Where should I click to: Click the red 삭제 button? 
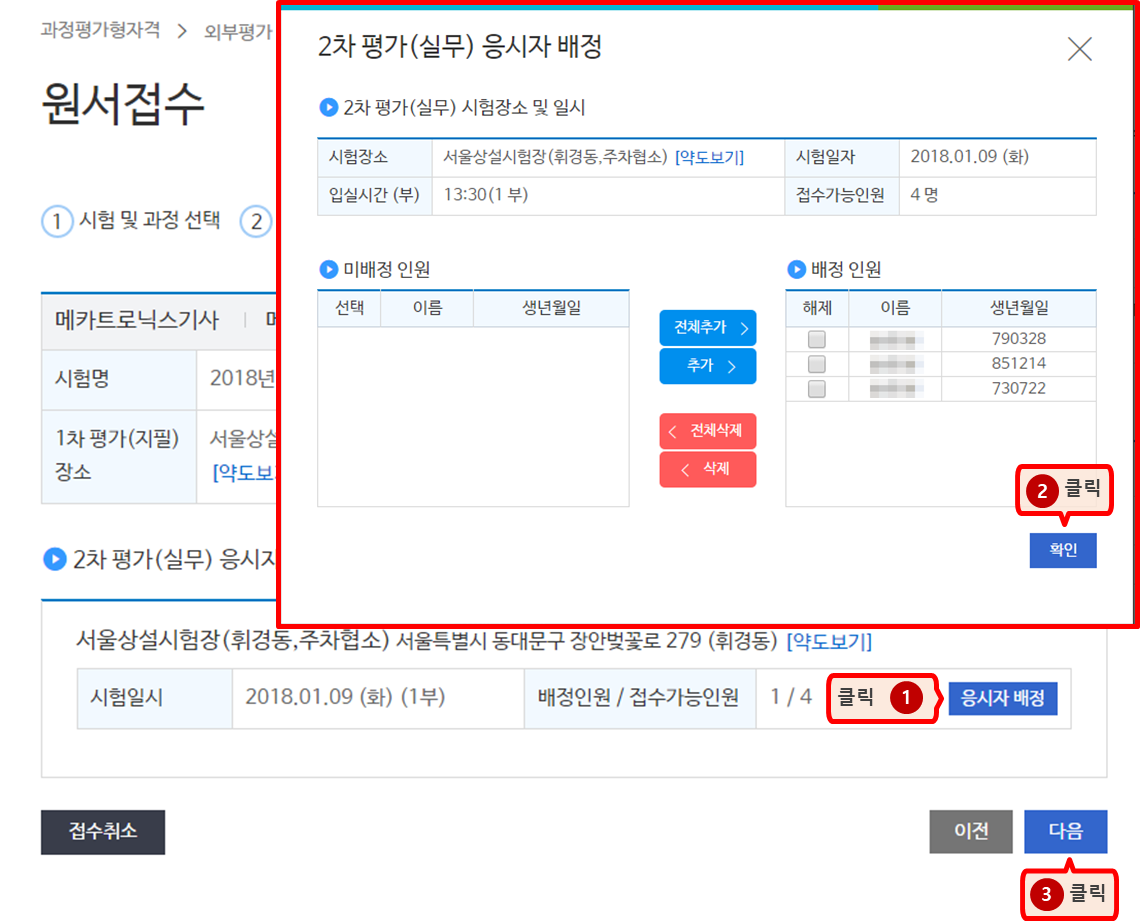coord(707,469)
